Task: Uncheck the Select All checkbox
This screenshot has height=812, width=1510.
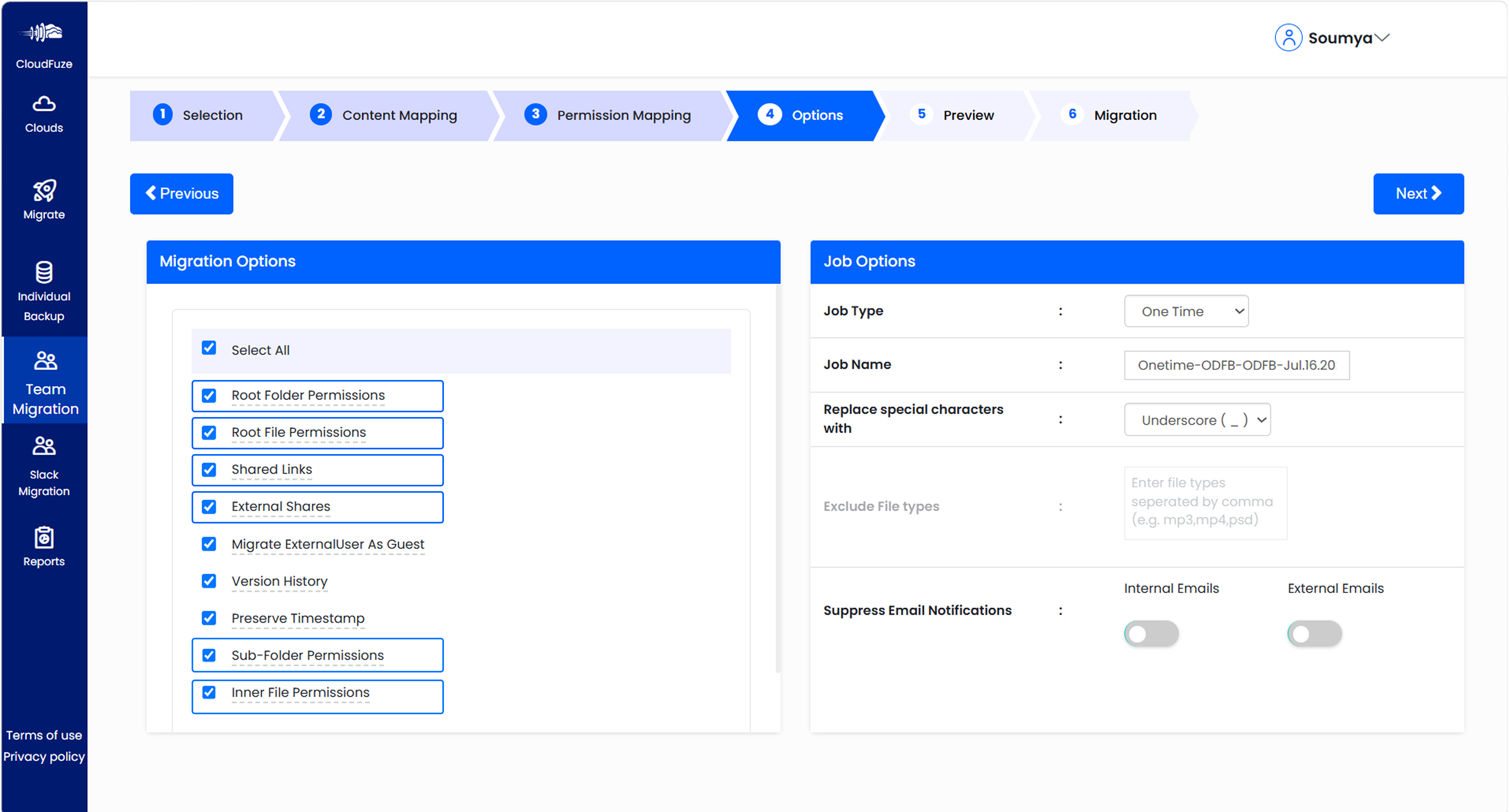Action: point(209,348)
